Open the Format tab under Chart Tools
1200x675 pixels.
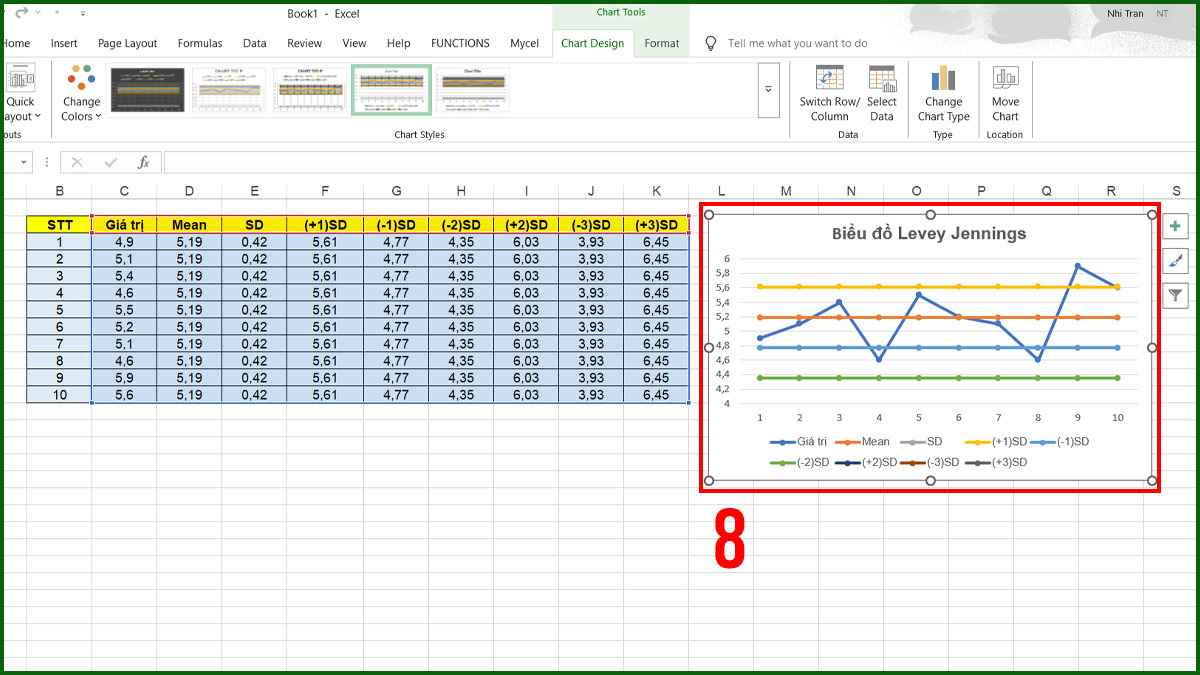tap(661, 43)
